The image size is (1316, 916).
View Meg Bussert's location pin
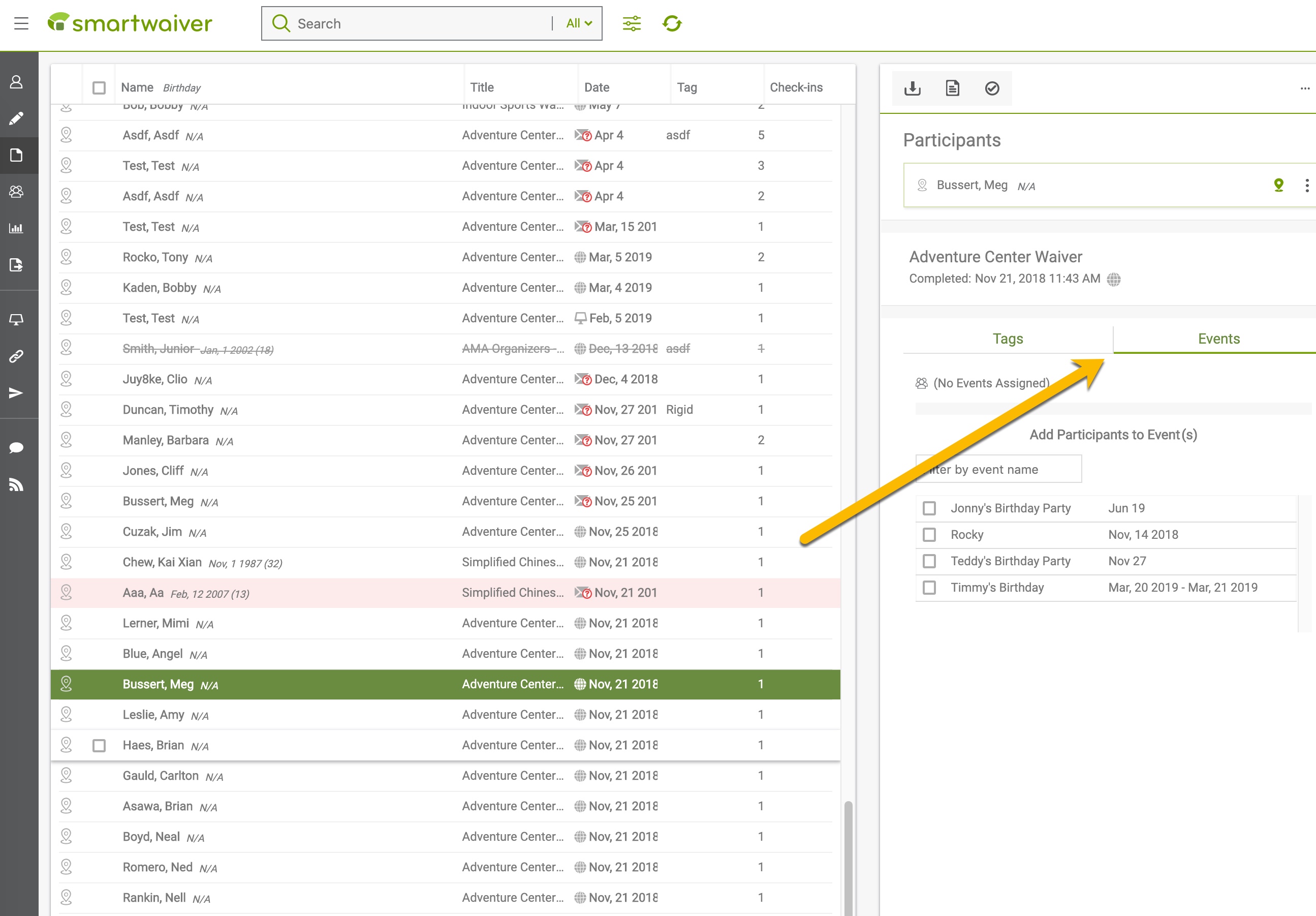(x=1278, y=185)
